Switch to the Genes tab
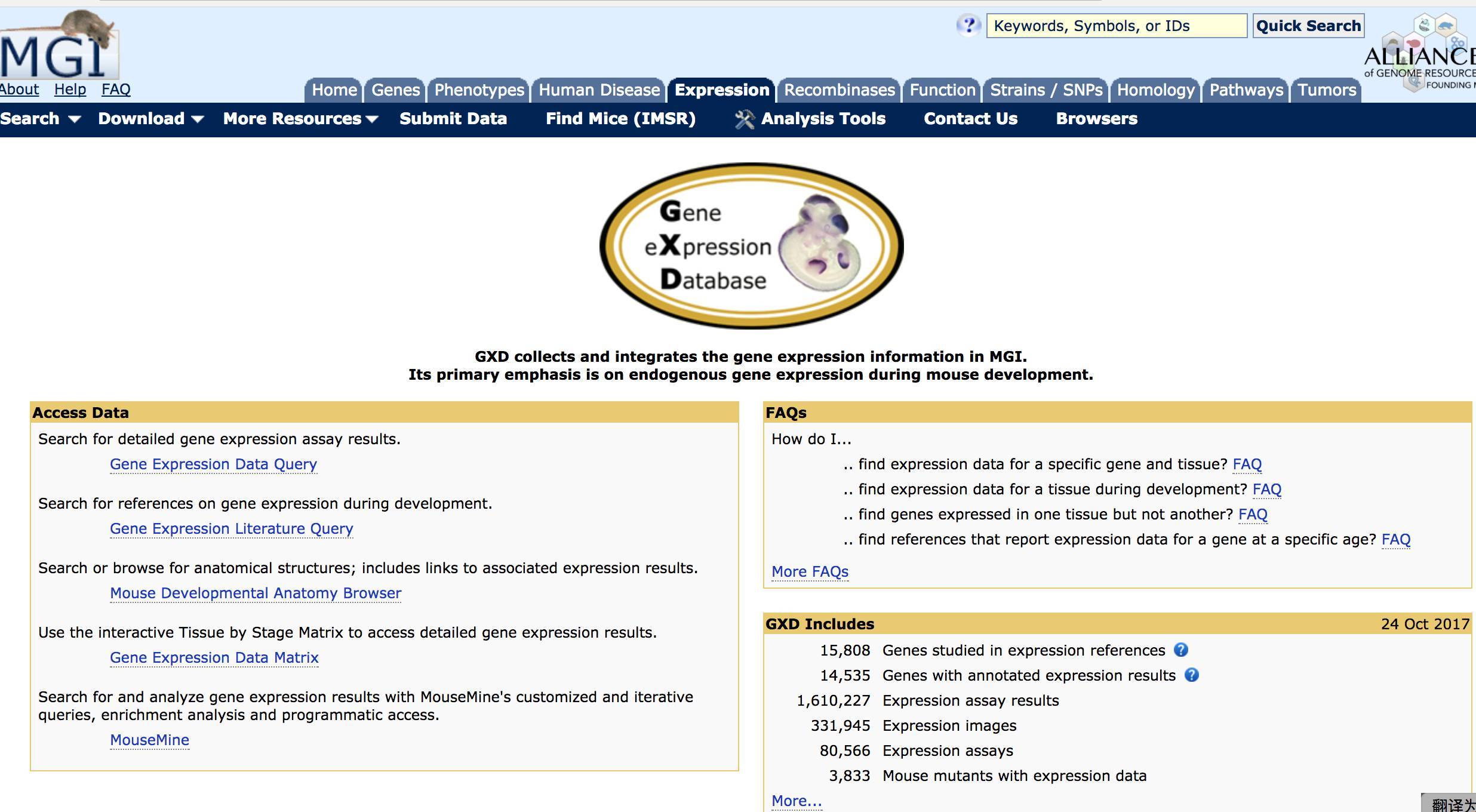The width and height of the screenshot is (1476, 812). point(395,90)
